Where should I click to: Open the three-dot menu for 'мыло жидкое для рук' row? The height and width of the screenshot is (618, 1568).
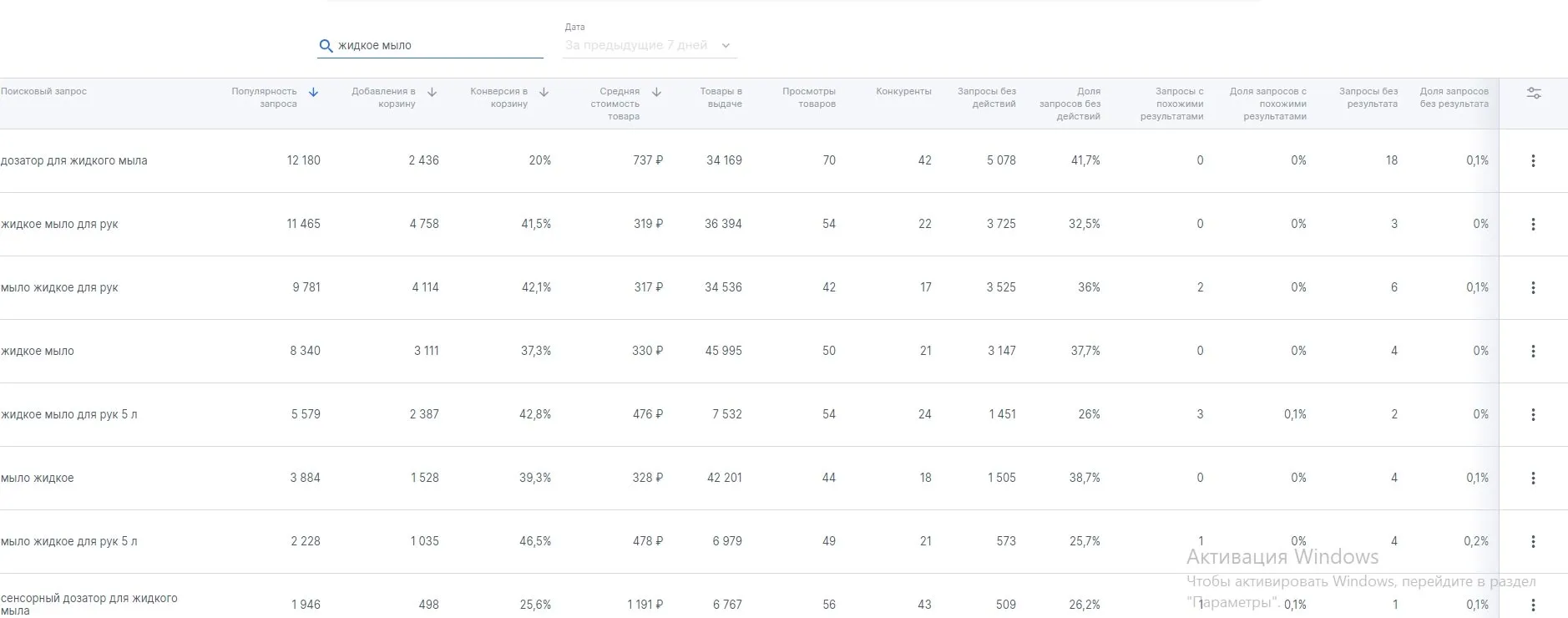point(1533,287)
